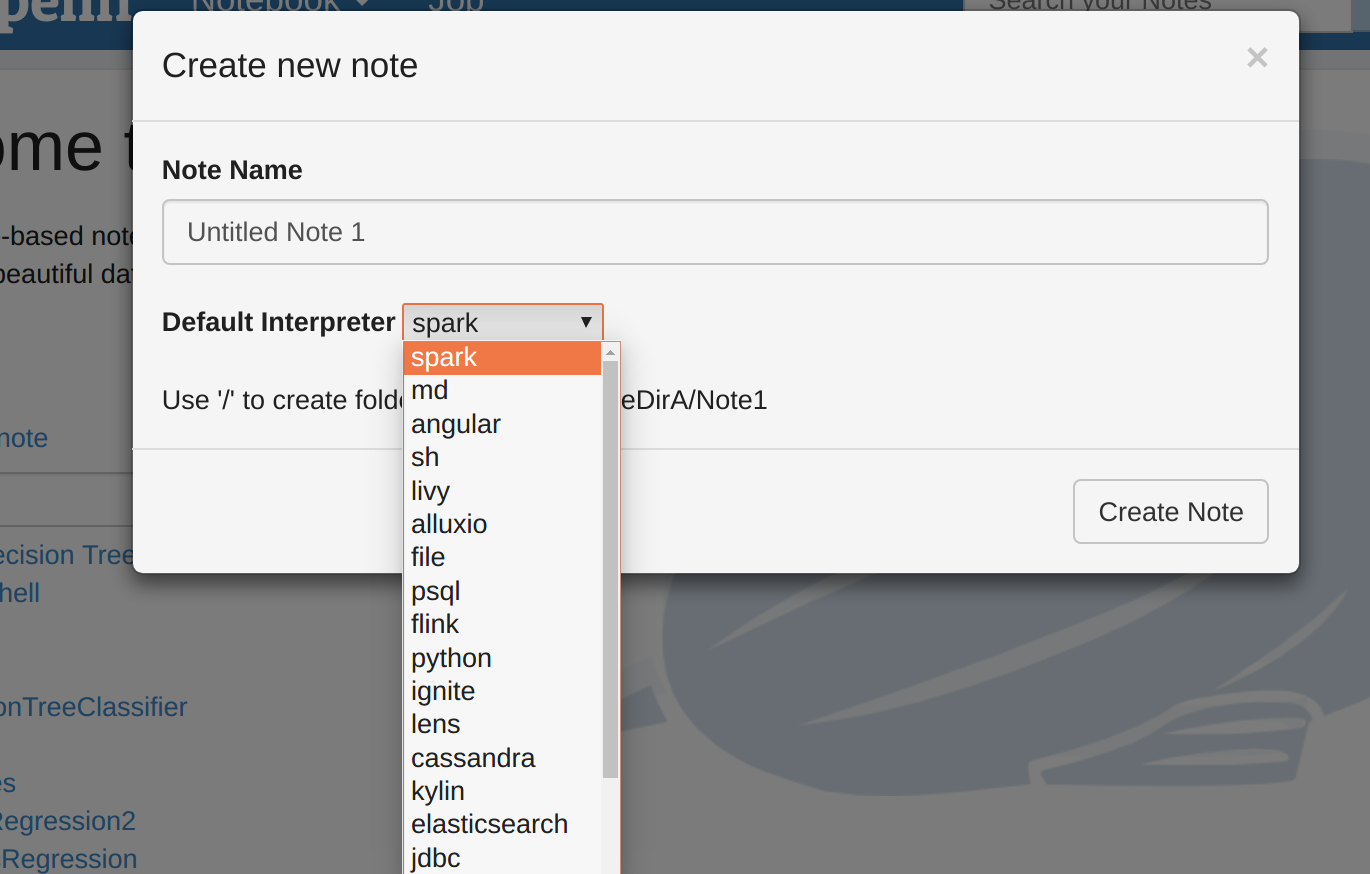
Task: Pick psql from the interpreter list
Action: pyautogui.click(x=503, y=591)
